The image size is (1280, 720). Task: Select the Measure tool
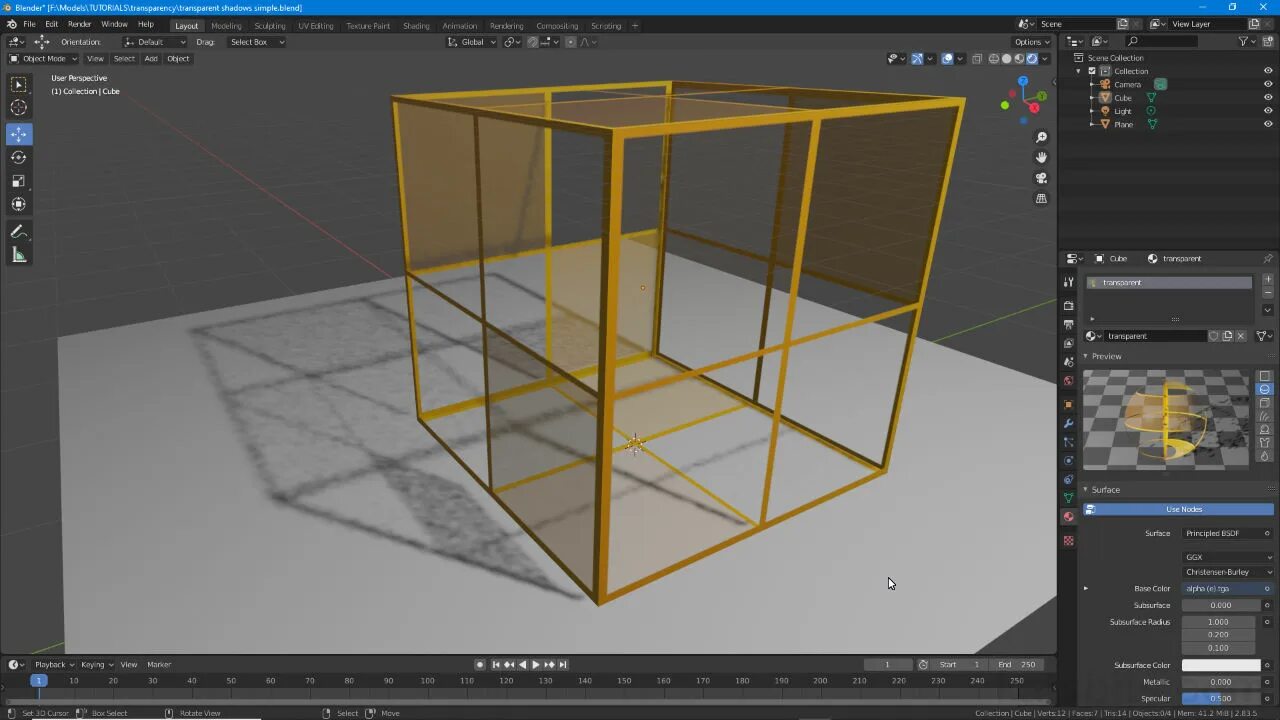tap(19, 255)
